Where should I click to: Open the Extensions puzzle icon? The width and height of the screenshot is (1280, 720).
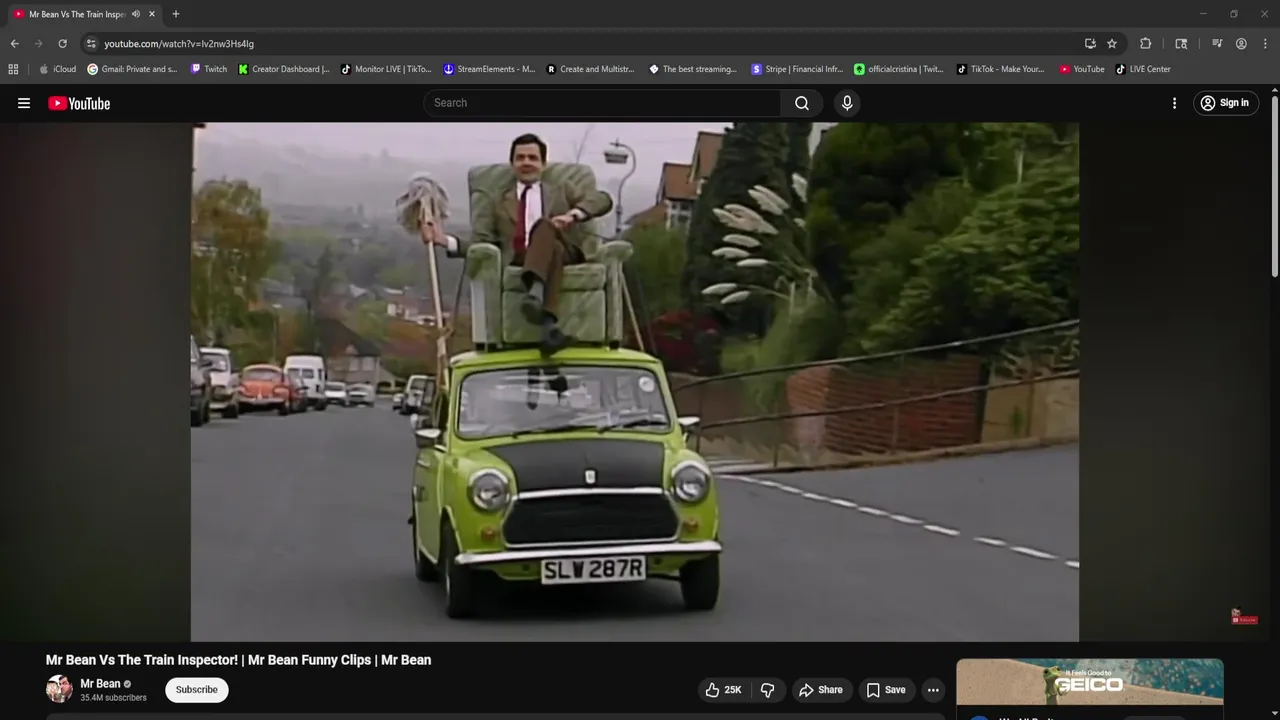point(1146,44)
